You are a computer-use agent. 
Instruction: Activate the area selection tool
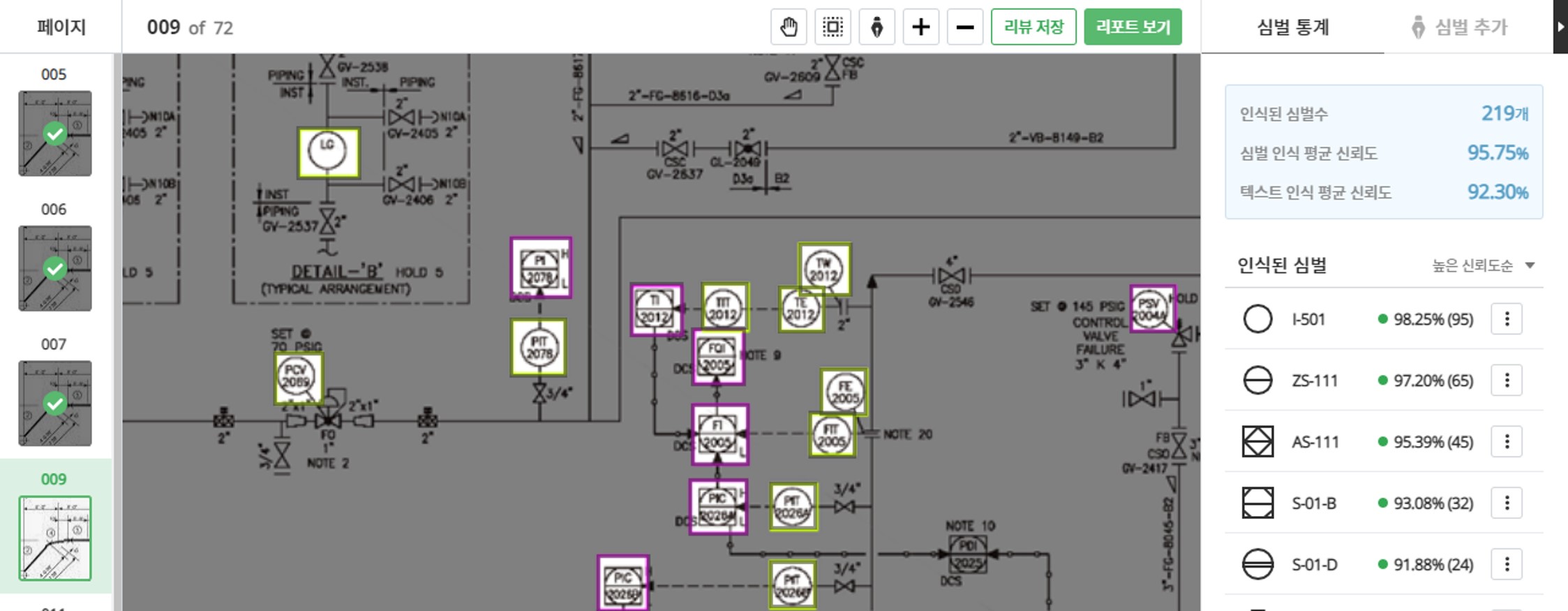[832, 27]
